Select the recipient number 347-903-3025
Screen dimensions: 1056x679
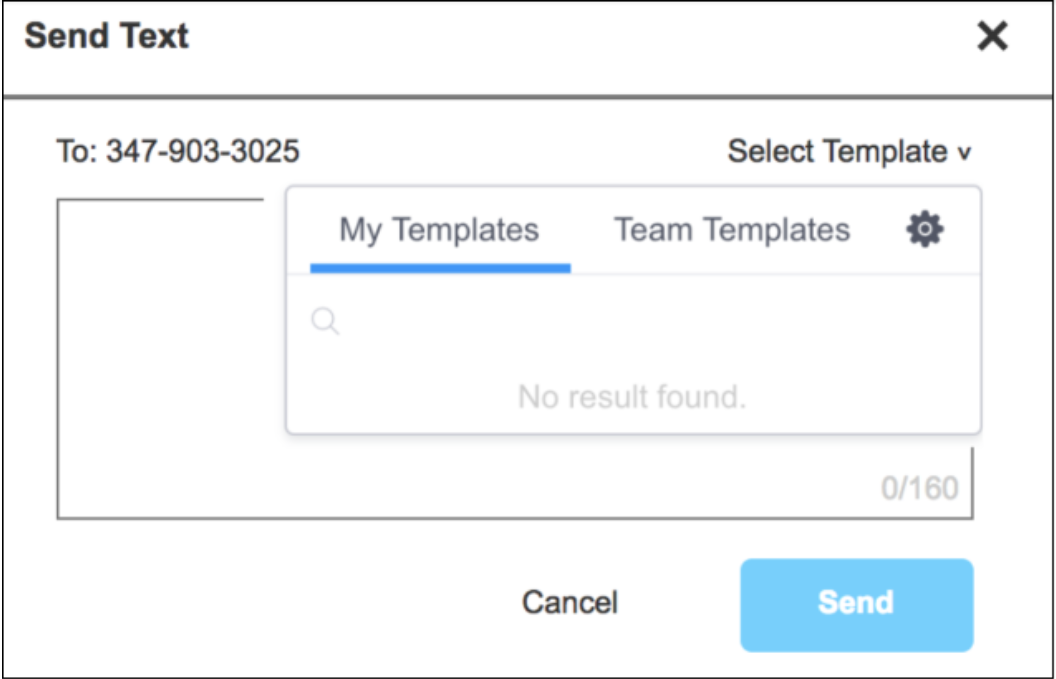click(x=203, y=152)
